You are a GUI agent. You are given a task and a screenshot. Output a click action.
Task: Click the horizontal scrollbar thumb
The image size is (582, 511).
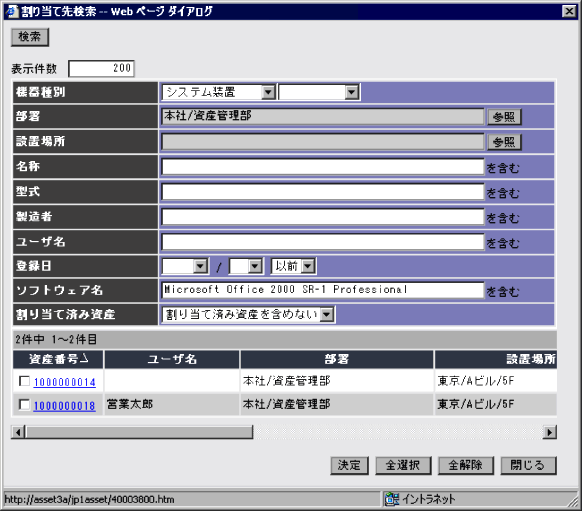pos(139,432)
